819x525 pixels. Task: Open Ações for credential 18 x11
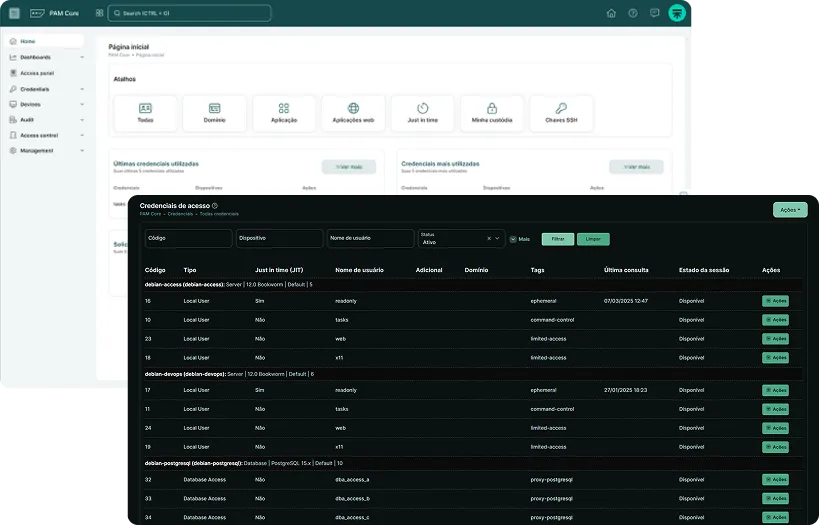tap(775, 358)
